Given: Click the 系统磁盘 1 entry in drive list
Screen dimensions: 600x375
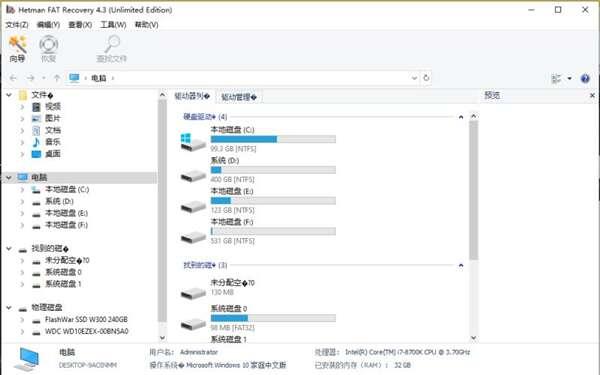Looking at the screenshot, I should 229,339.
